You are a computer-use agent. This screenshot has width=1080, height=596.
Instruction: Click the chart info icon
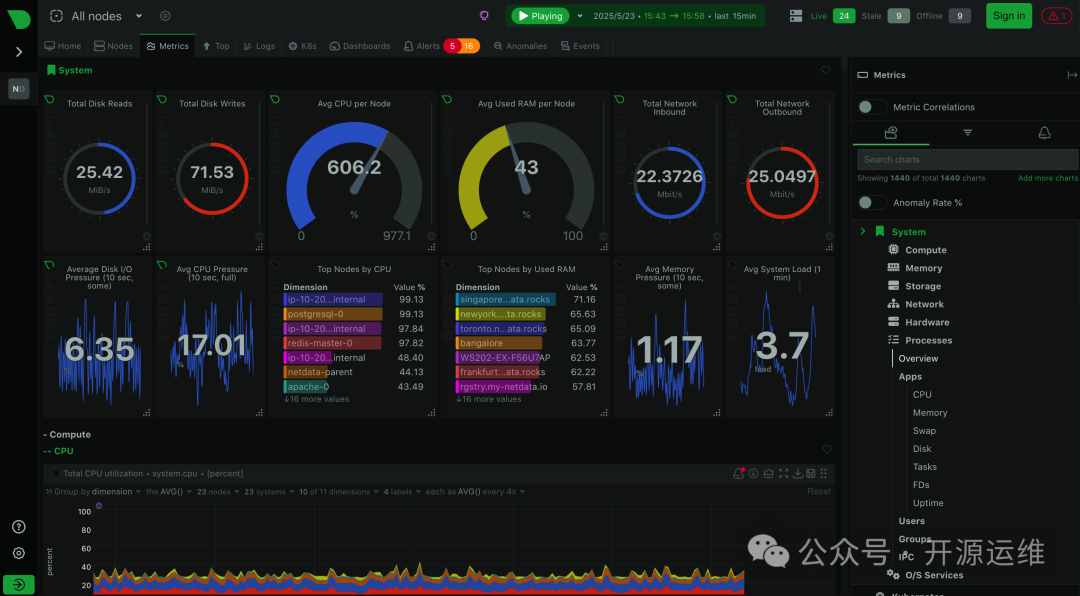(754, 473)
